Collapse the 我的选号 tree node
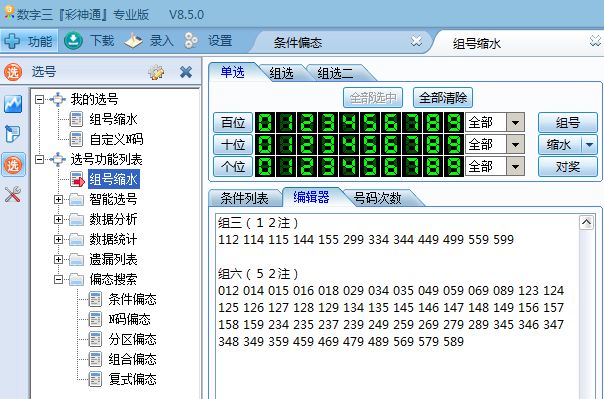The width and height of the screenshot is (604, 399). click(39, 100)
